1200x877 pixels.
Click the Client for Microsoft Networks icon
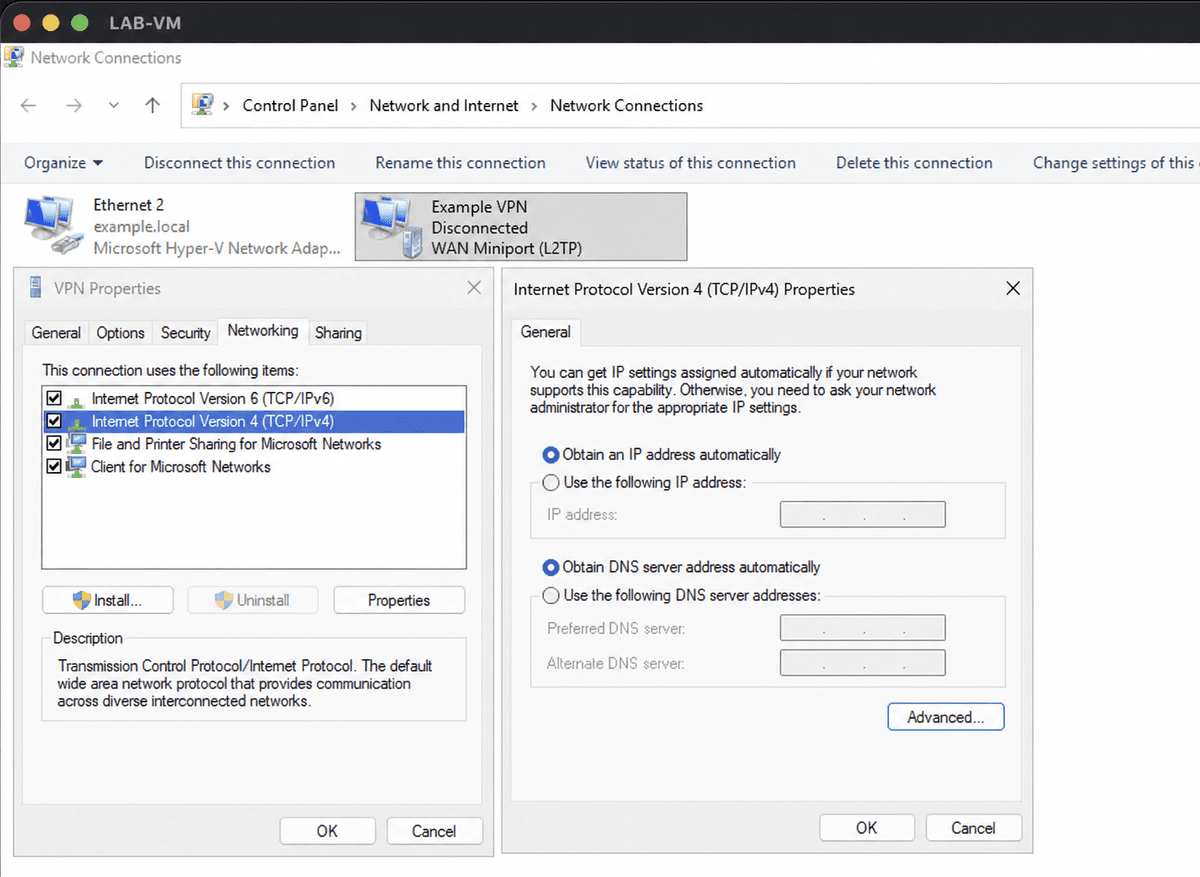76,466
